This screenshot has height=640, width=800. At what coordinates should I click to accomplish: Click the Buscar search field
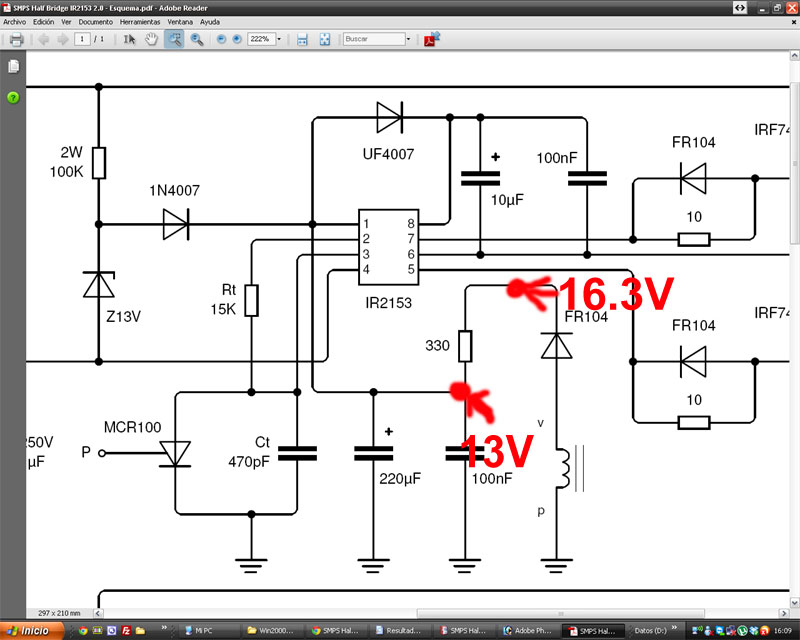(x=373, y=39)
